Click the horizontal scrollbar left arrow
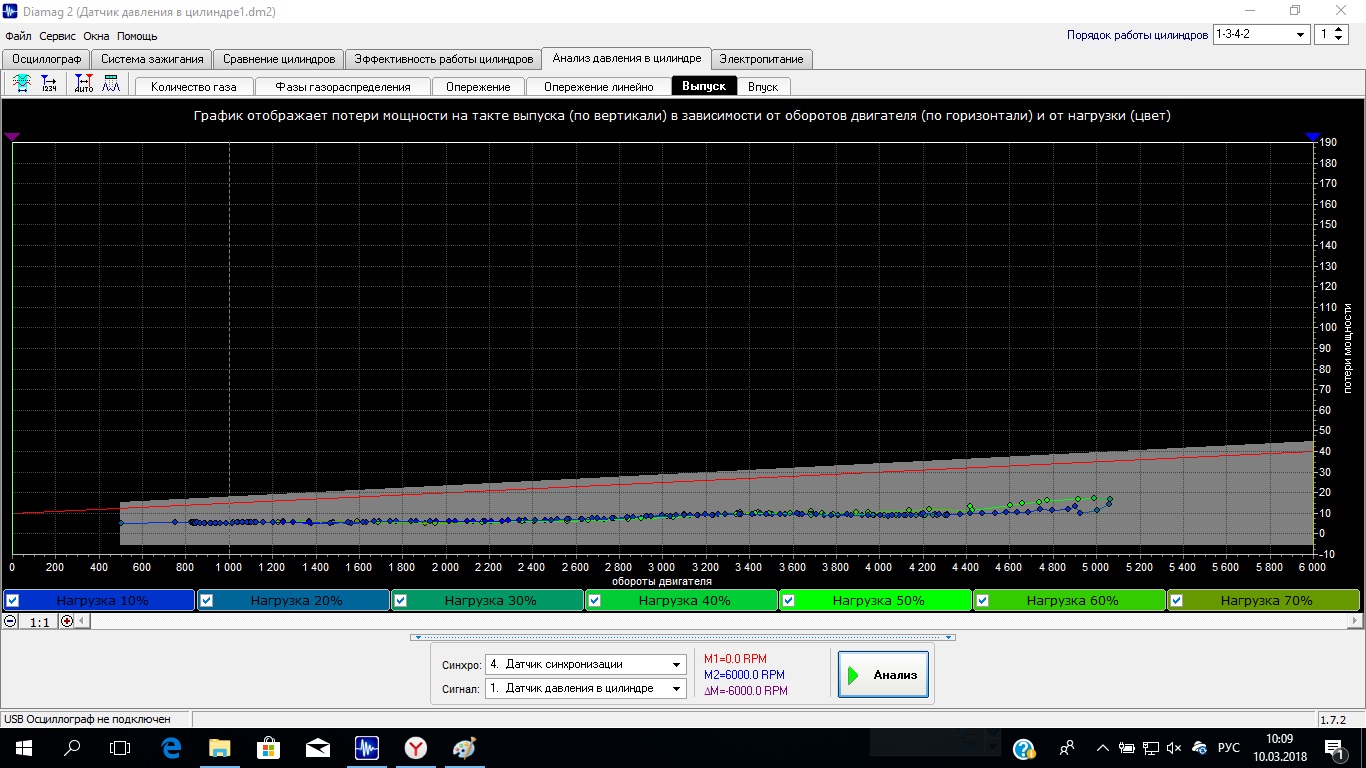 click(83, 621)
